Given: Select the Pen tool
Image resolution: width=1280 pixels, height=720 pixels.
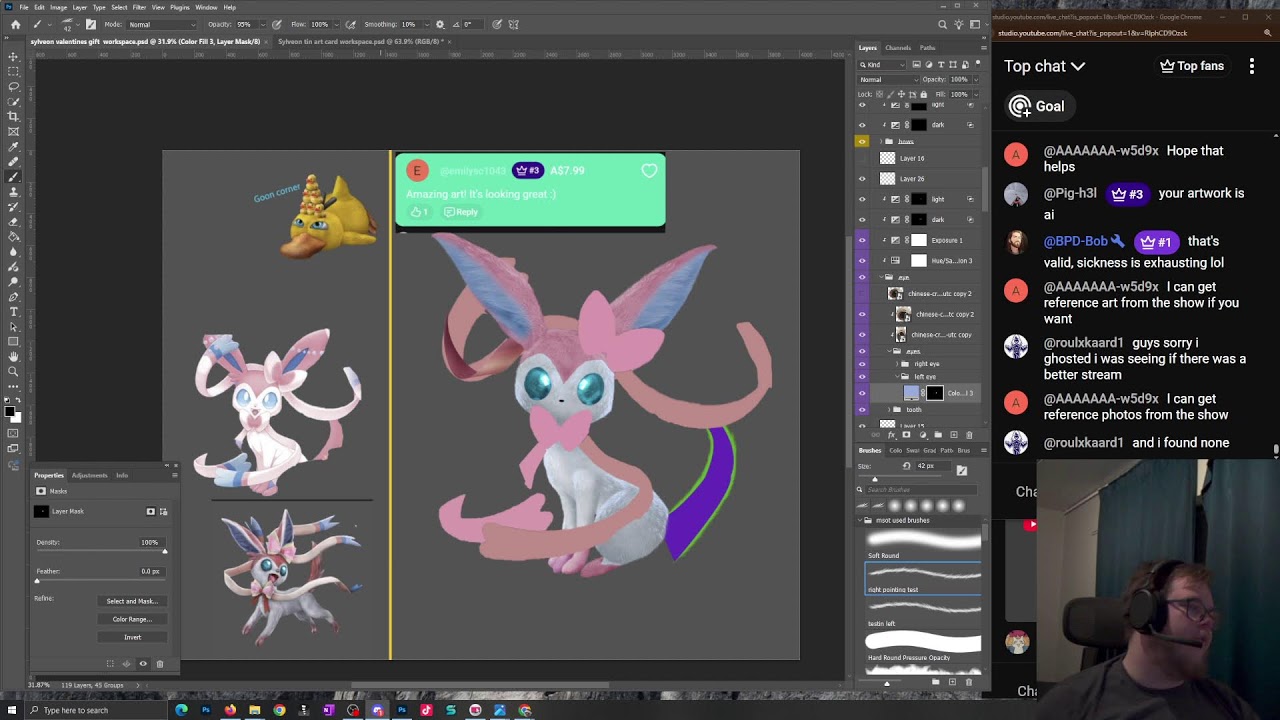Looking at the screenshot, I should point(14,297).
